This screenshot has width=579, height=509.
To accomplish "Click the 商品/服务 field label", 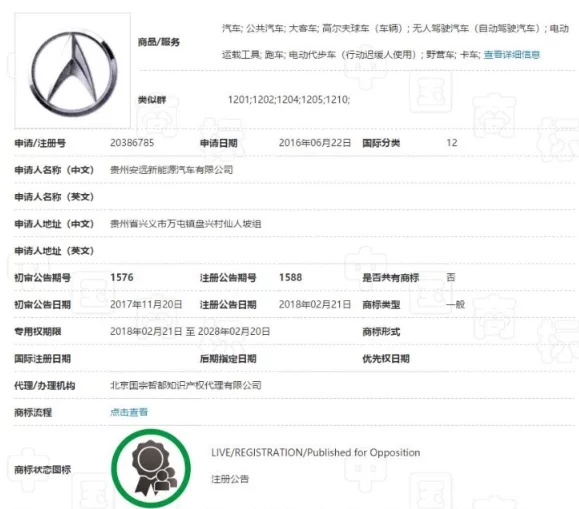I will [159, 42].
